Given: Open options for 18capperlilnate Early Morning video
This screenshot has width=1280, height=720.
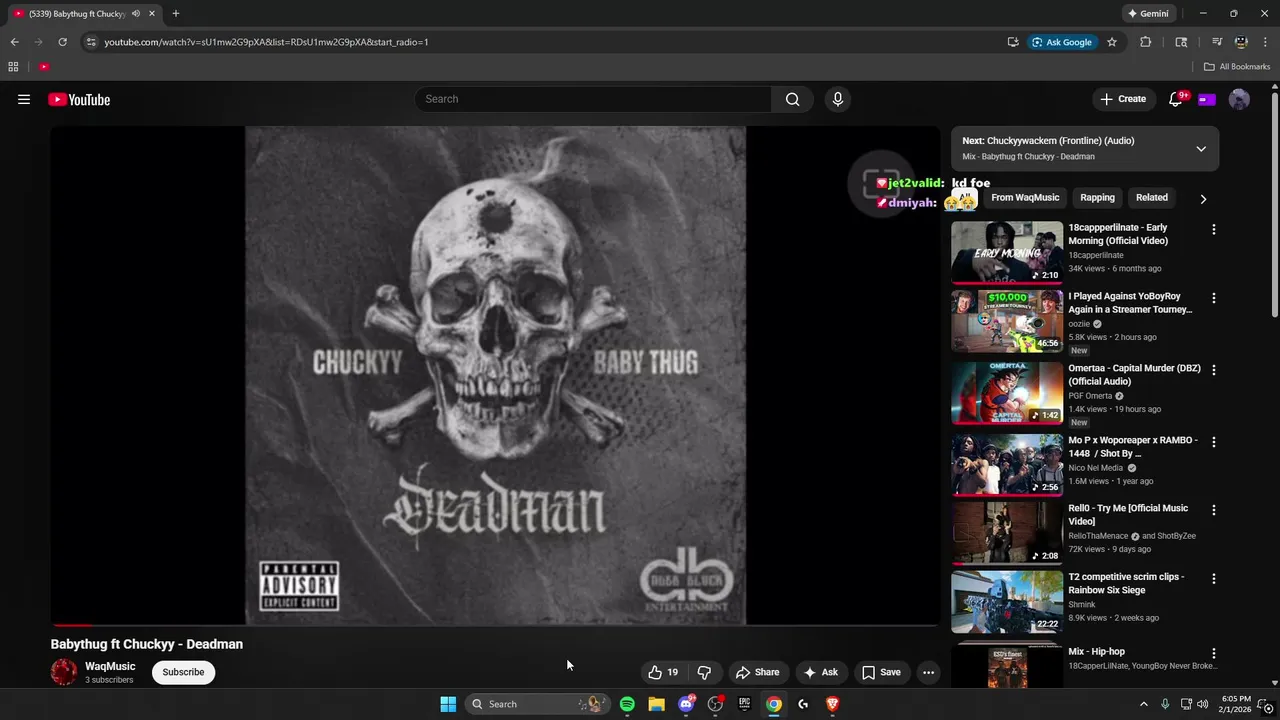Looking at the screenshot, I should coord(1214,229).
